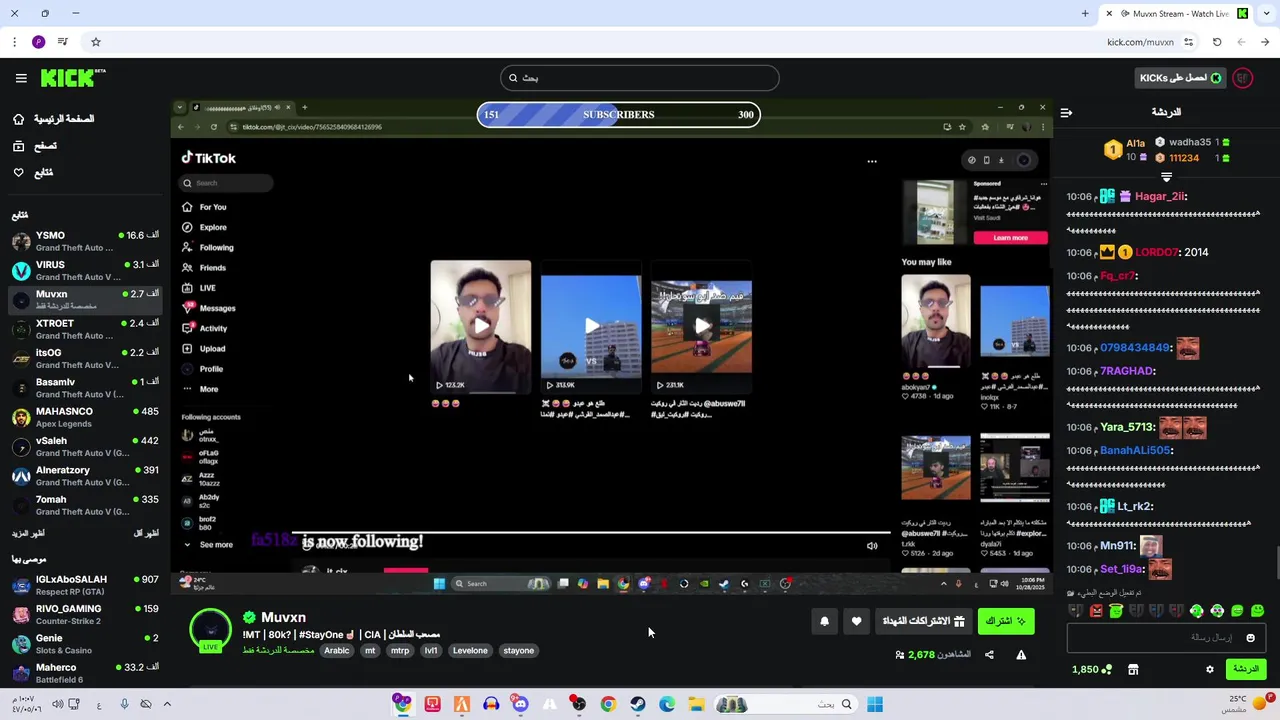The height and width of the screenshot is (720, 1280).
Task: Open Steam from the taskbar
Action: [637, 704]
